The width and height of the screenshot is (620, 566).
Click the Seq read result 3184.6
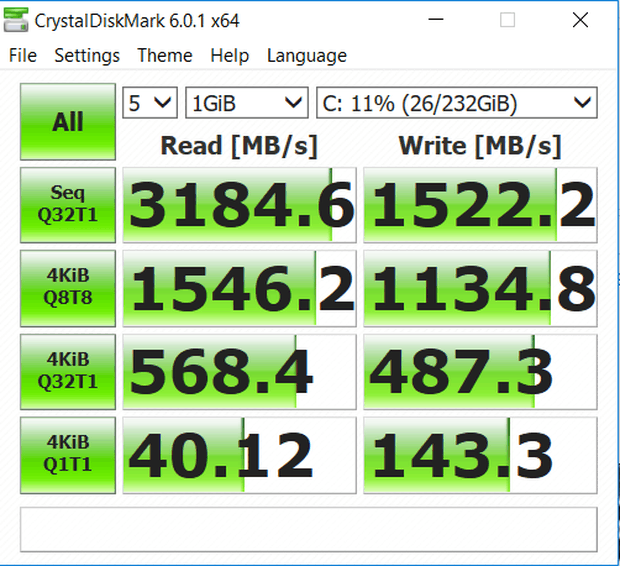pos(239,205)
